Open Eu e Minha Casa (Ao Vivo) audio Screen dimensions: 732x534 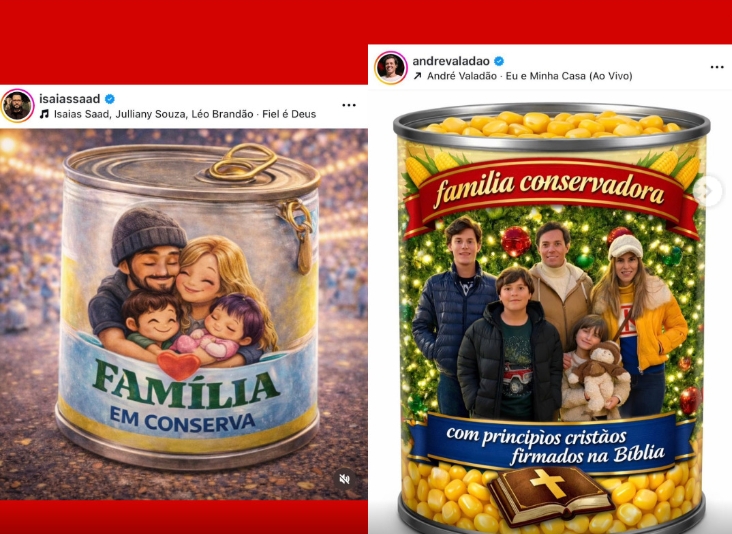pyautogui.click(x=569, y=76)
